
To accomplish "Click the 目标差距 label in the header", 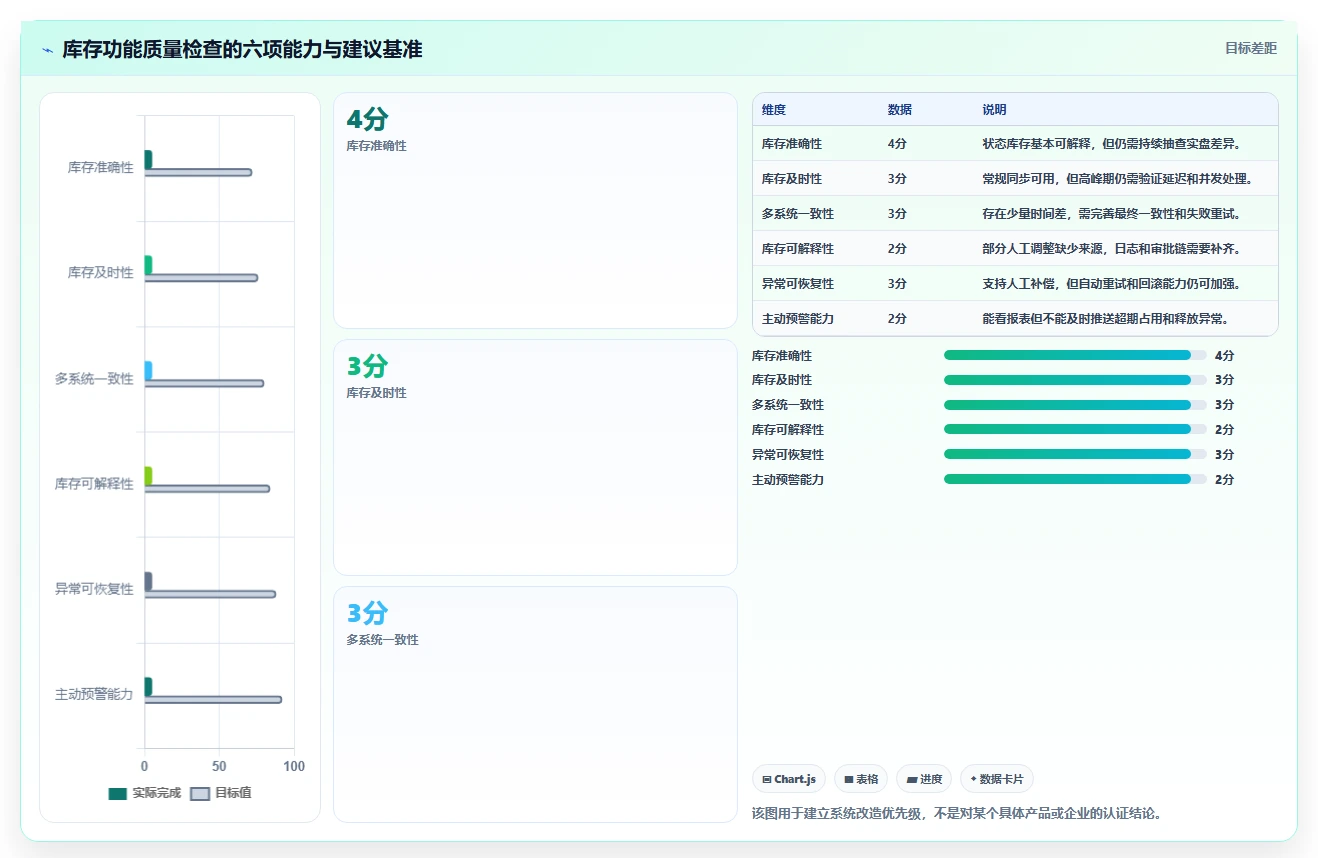I will (1251, 48).
